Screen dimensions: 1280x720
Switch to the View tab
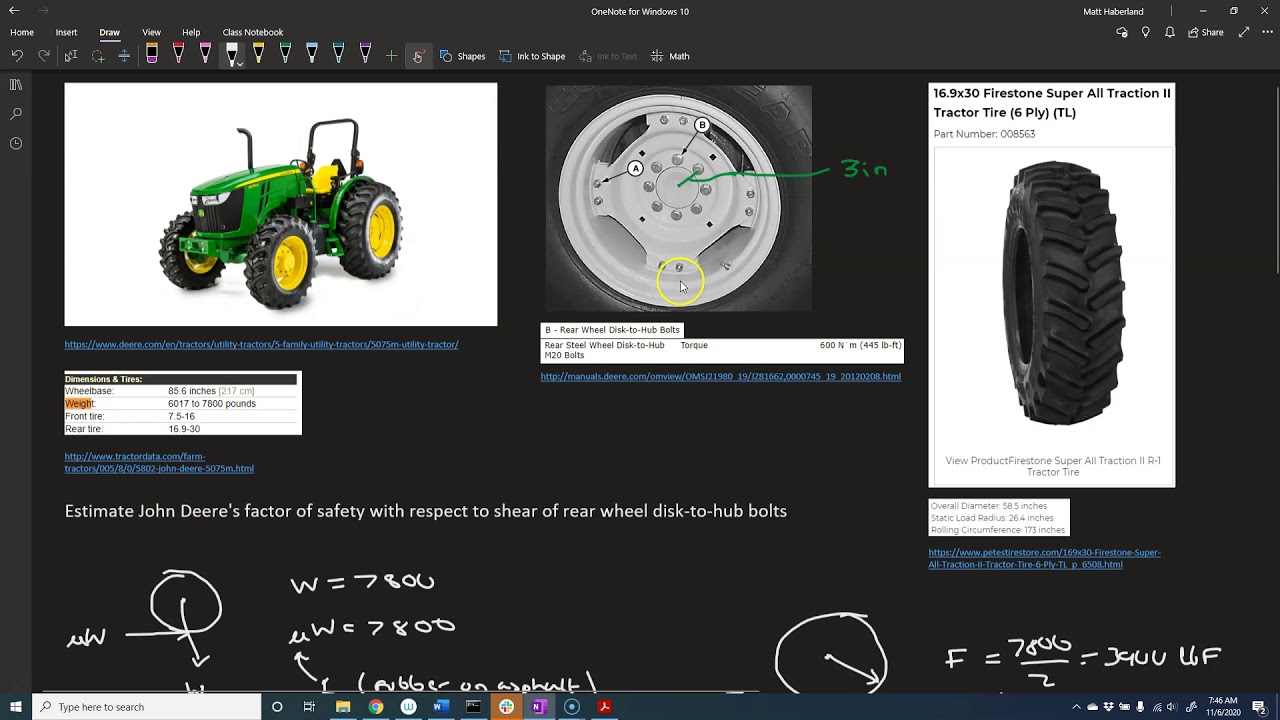coord(151,32)
